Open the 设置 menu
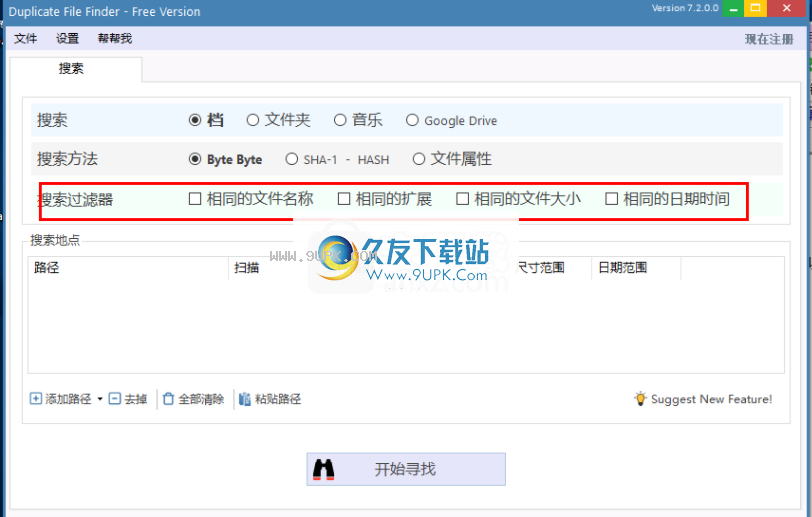 coord(67,38)
